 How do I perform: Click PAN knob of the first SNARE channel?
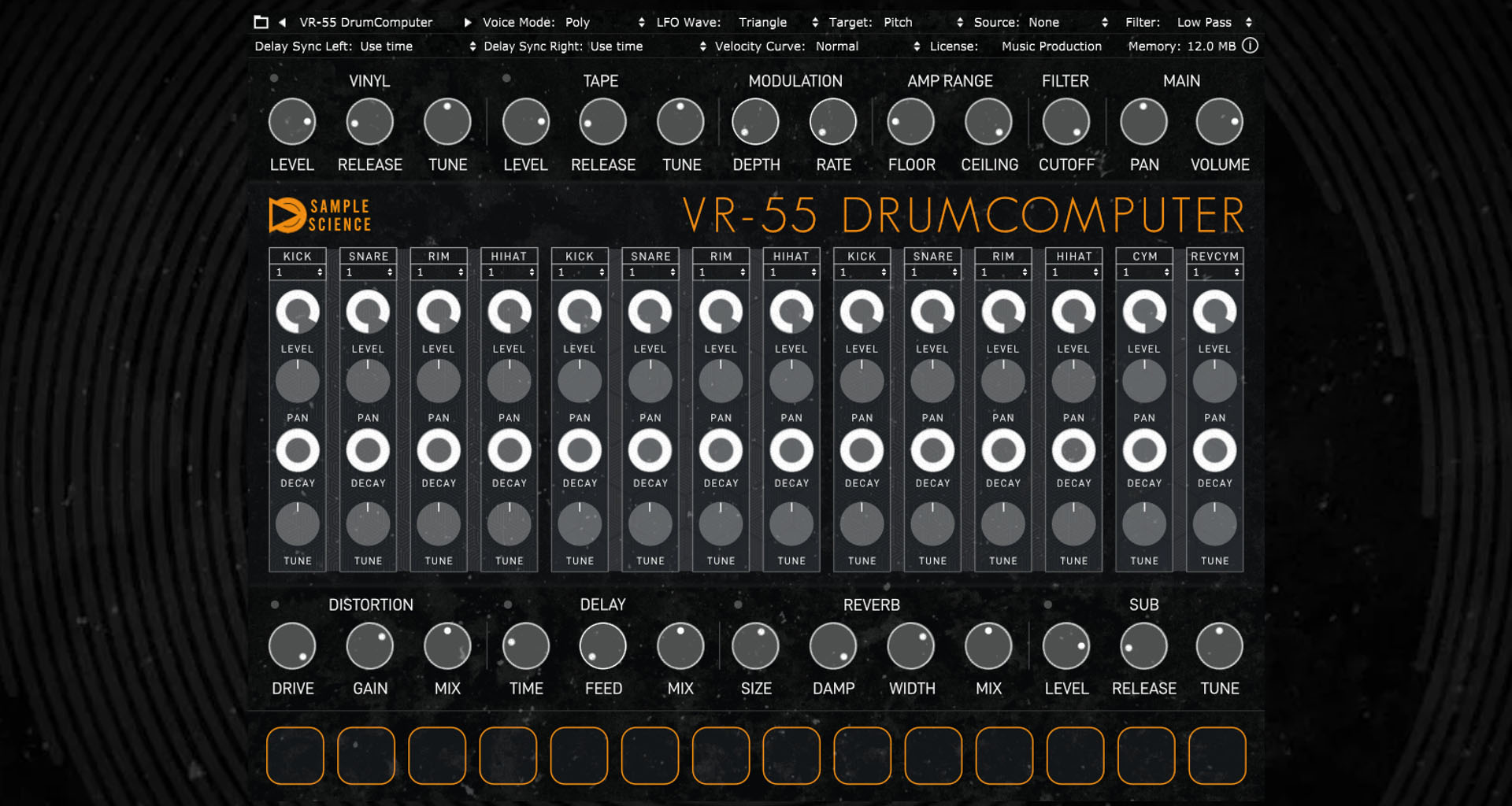point(368,382)
